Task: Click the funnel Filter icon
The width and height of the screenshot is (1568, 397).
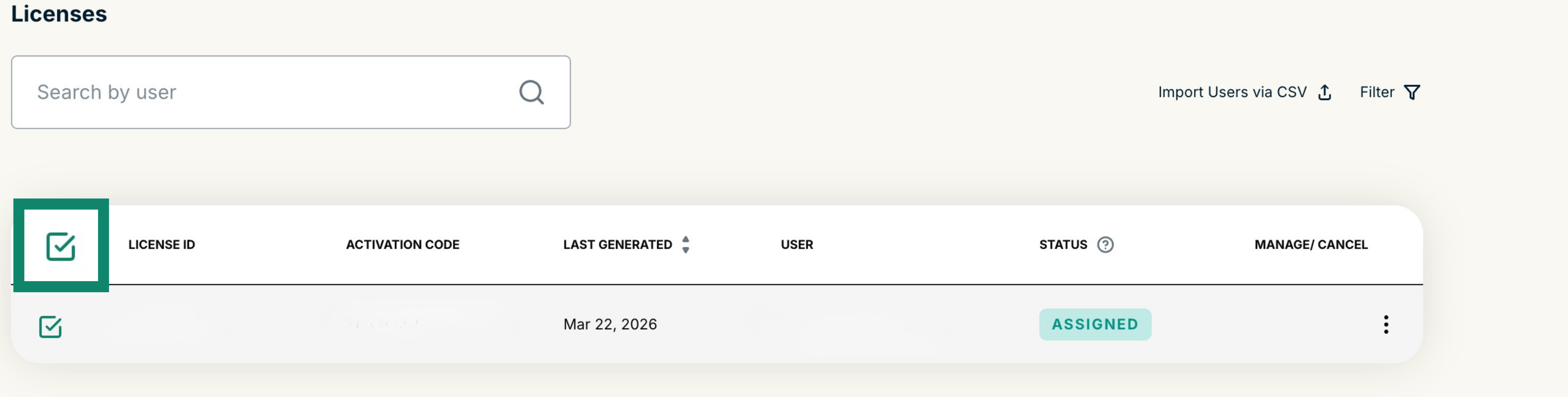Action: point(1411,92)
